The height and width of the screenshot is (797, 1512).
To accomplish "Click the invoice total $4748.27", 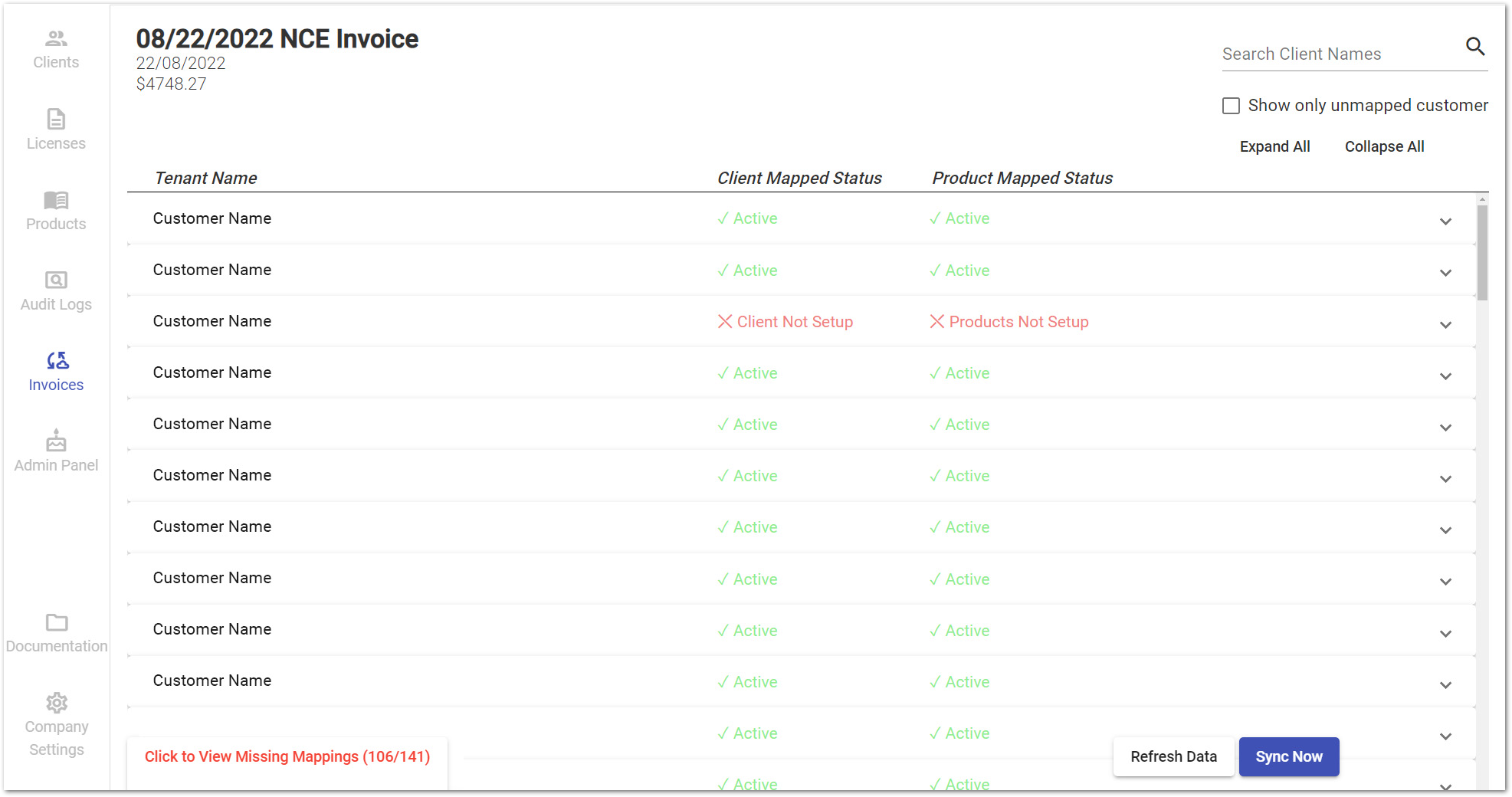I will pos(171,84).
